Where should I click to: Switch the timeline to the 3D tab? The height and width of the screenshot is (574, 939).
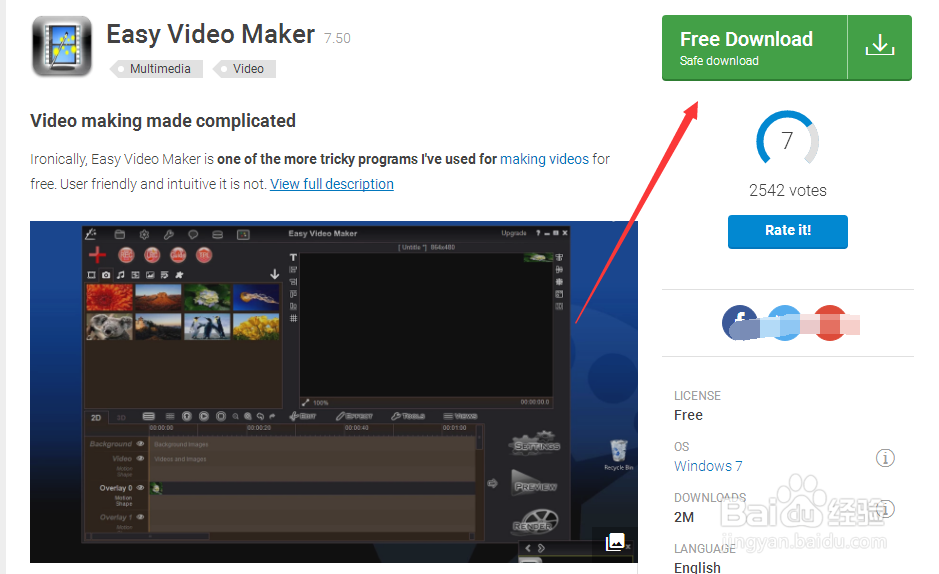tap(121, 418)
